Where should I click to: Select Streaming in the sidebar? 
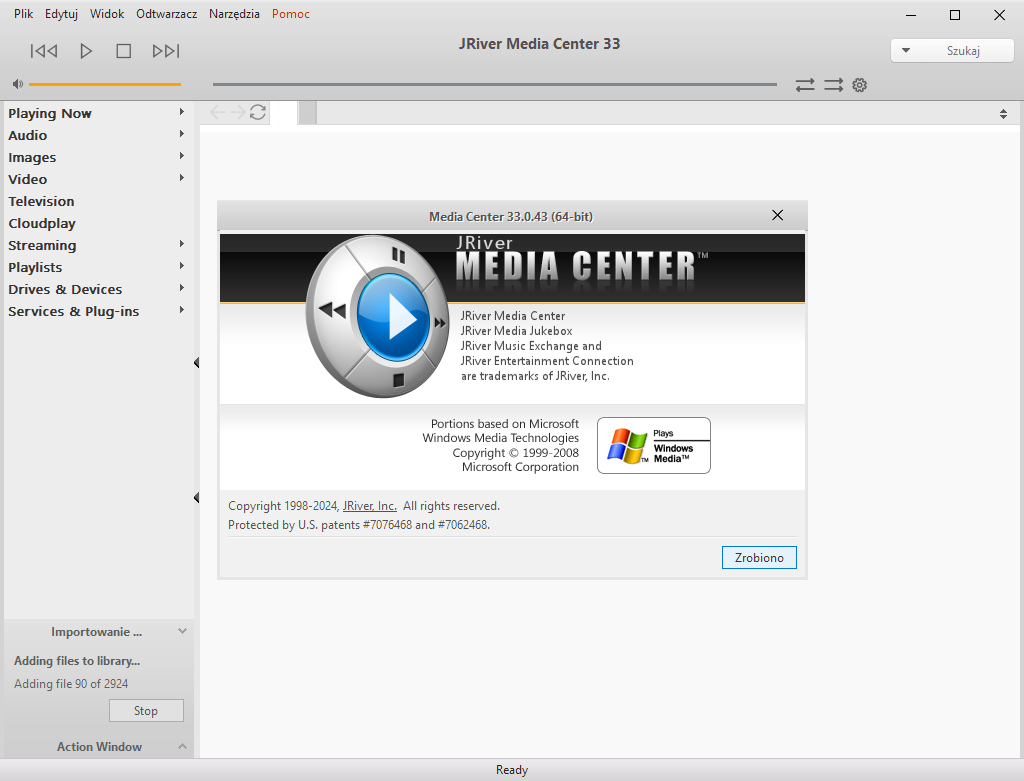pos(42,246)
